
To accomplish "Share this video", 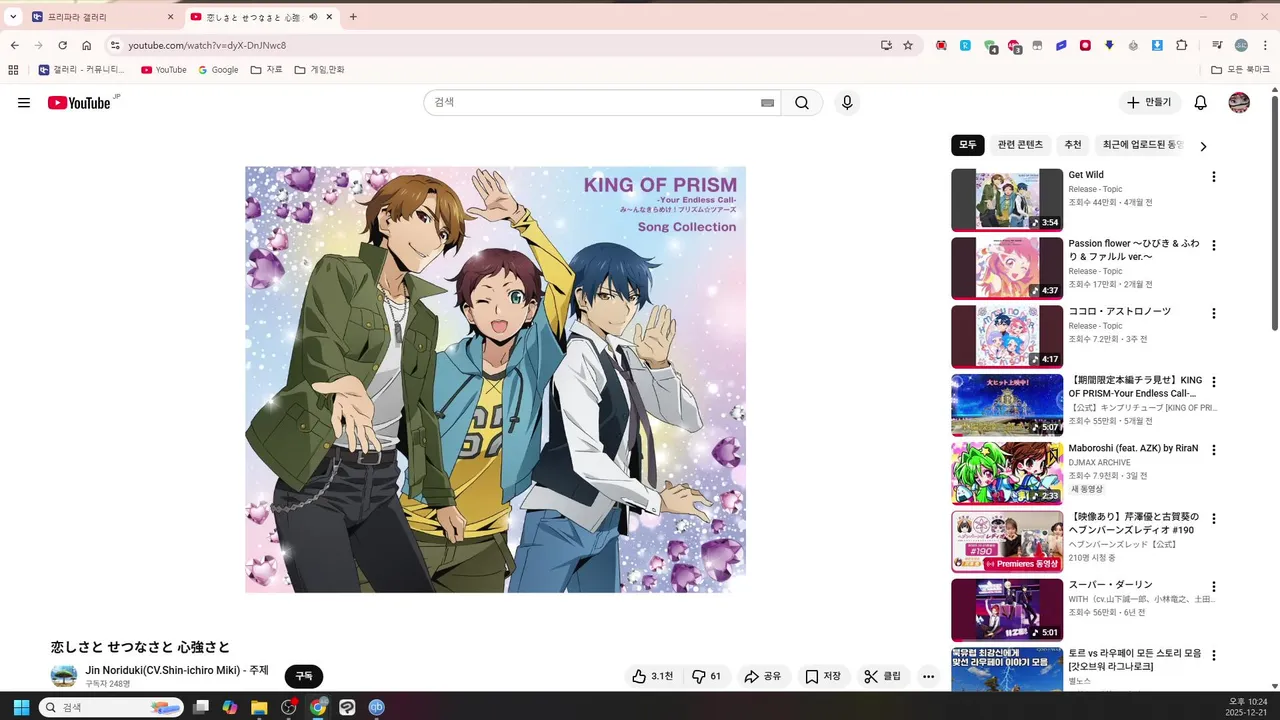I will [x=763, y=676].
